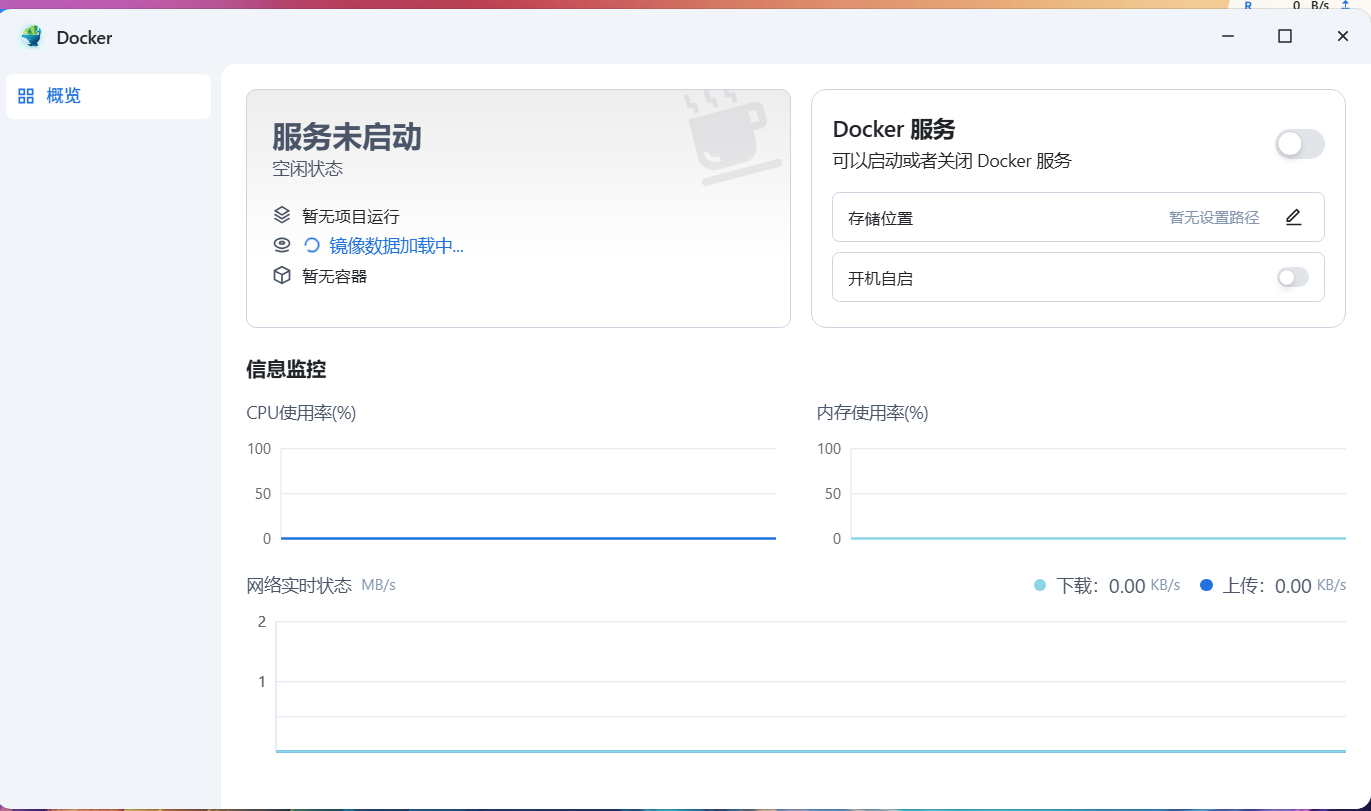Click the loading spinner next to 镜像数据加载中

click(312, 245)
